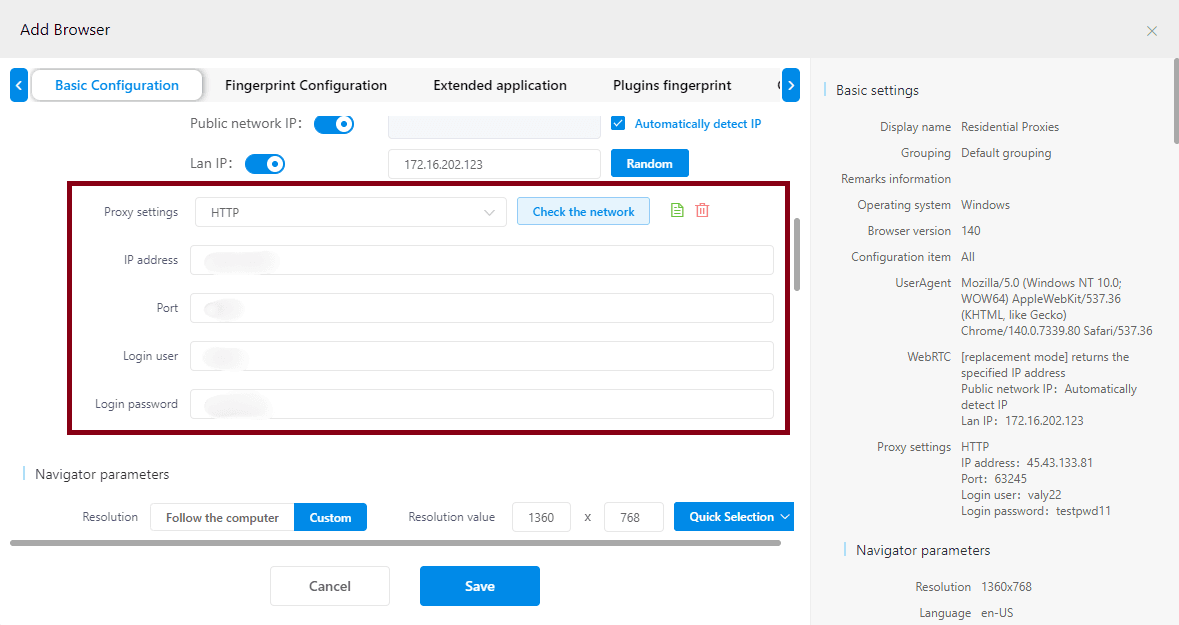Save the browser configuration
Image resolution: width=1179 pixels, height=625 pixels.
(x=479, y=586)
